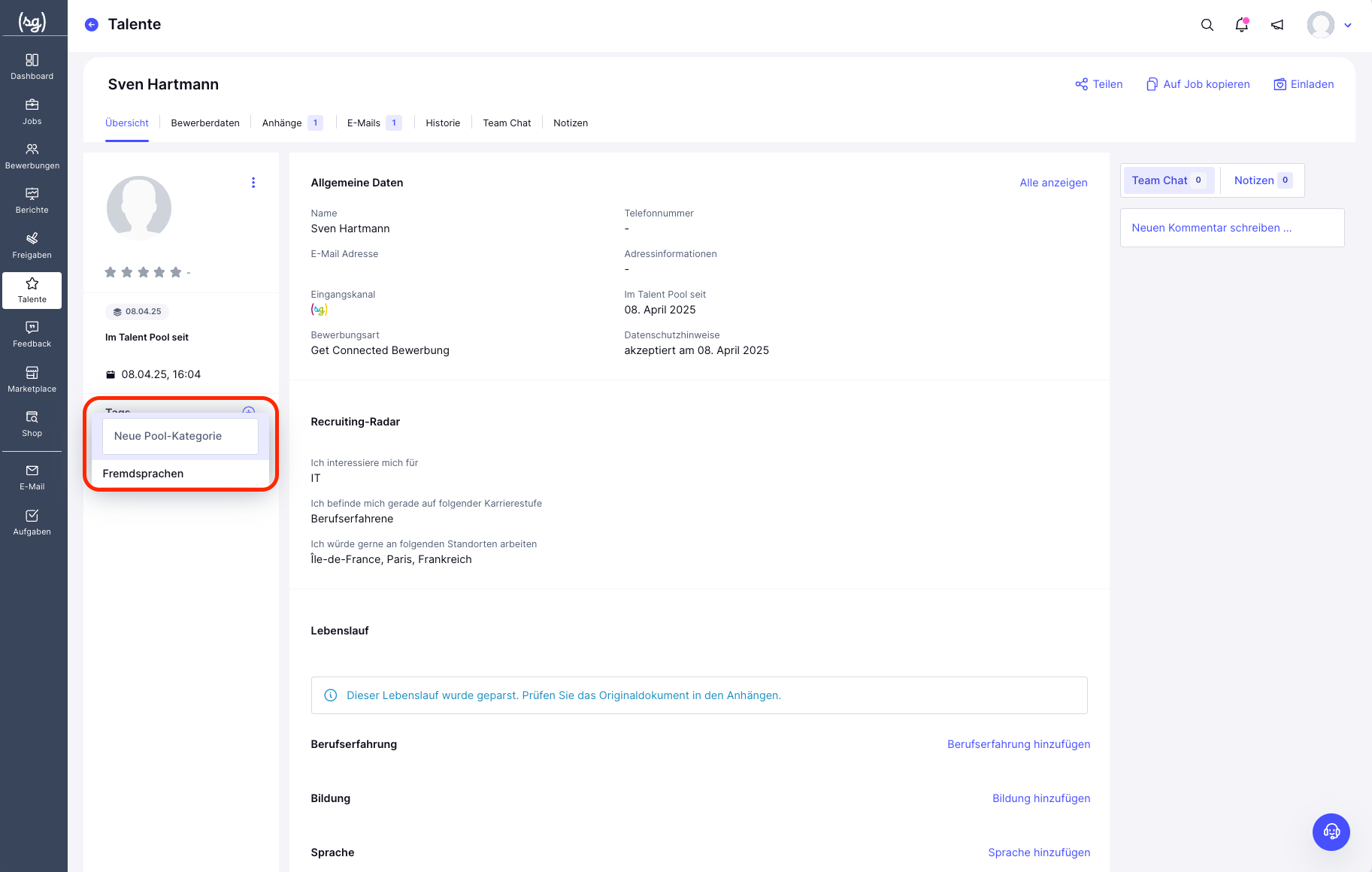
Task: Rate candidate with the first star
Action: click(x=111, y=272)
